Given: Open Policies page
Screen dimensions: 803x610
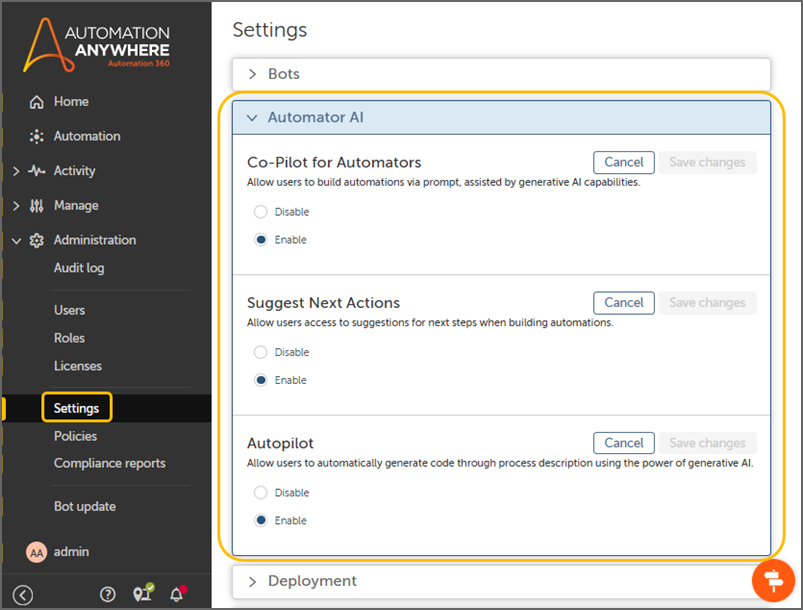Looking at the screenshot, I should (x=75, y=436).
